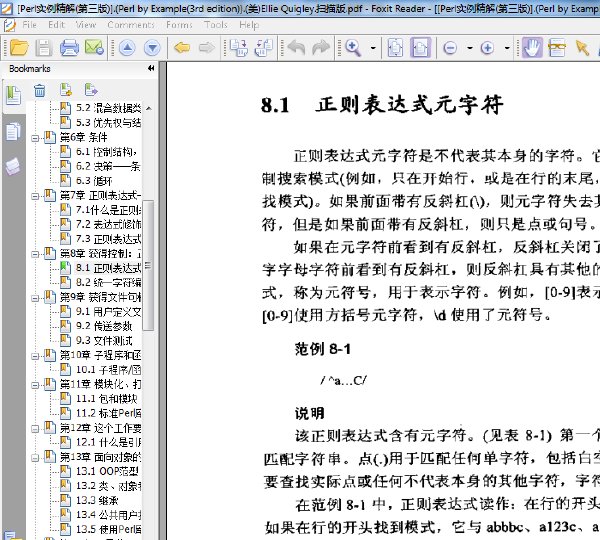
Task: Go to previous page with up arrow
Action: tap(127, 48)
